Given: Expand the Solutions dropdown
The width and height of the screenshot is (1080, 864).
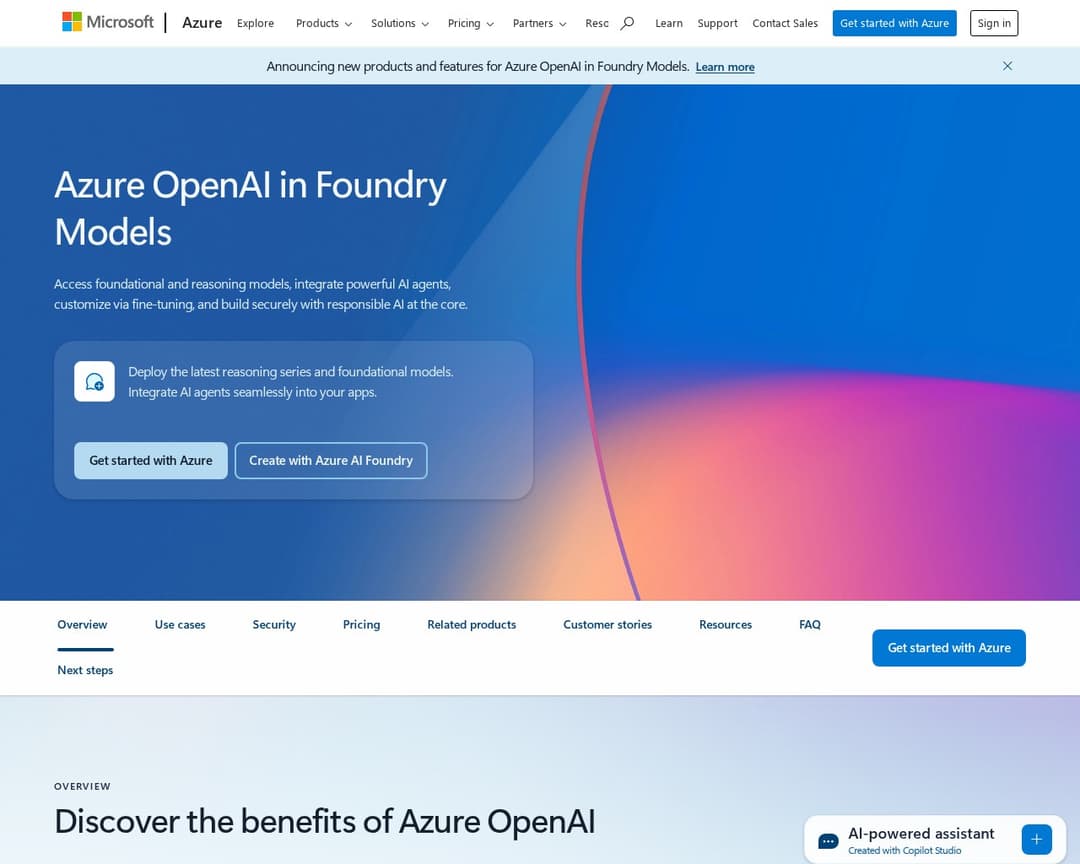Looking at the screenshot, I should tap(399, 23).
